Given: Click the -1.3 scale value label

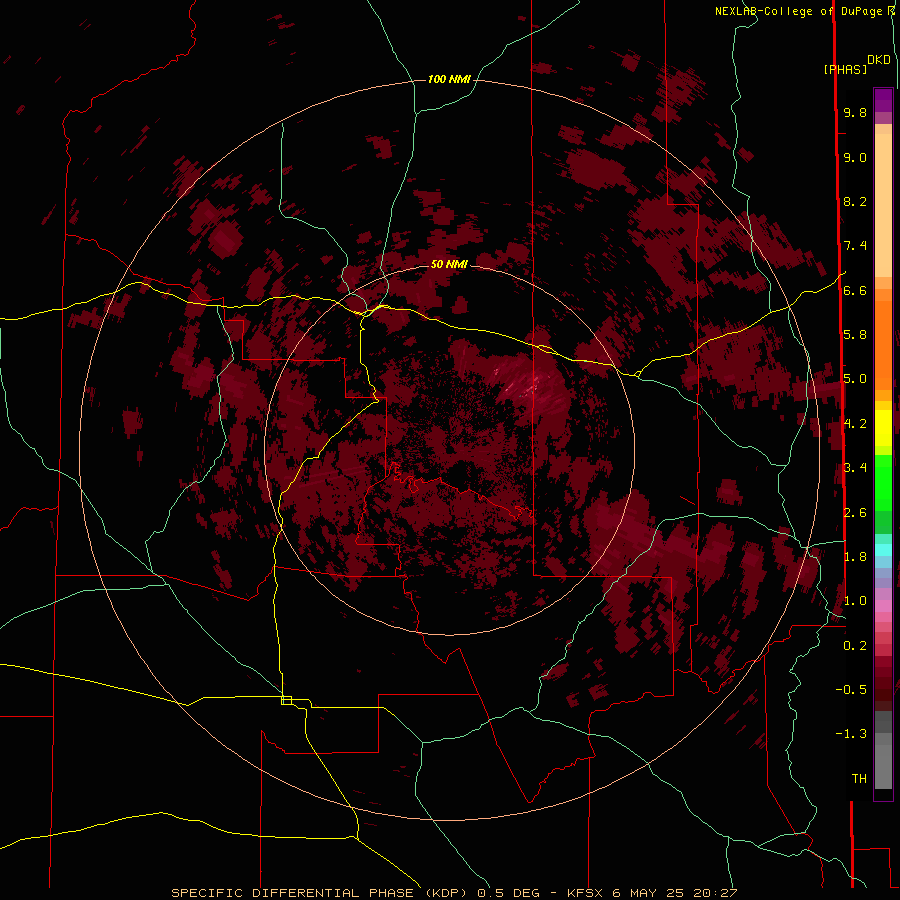Looking at the screenshot, I should point(851,734).
